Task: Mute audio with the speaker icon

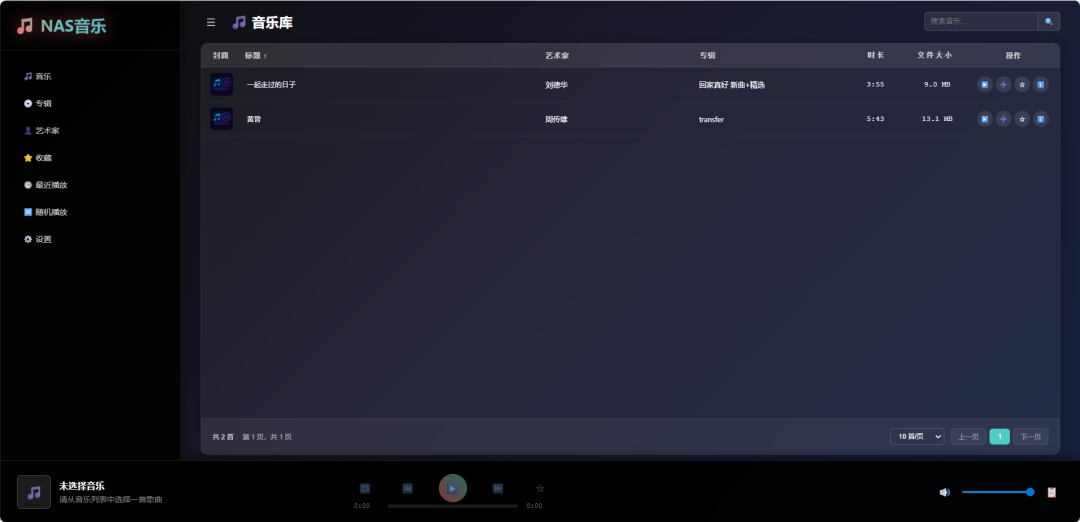Action: [x=944, y=492]
